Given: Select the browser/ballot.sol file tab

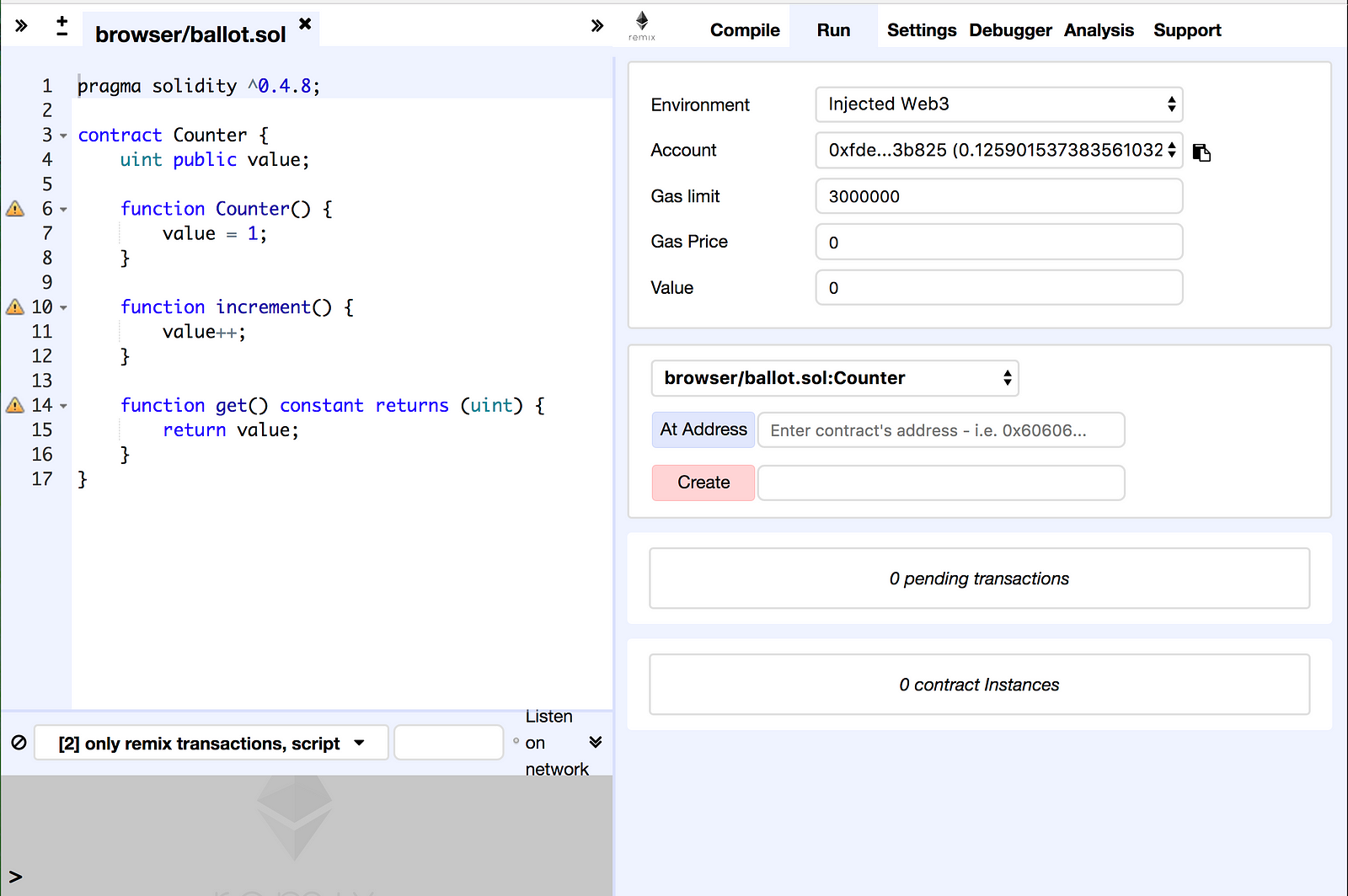Looking at the screenshot, I should (x=190, y=35).
